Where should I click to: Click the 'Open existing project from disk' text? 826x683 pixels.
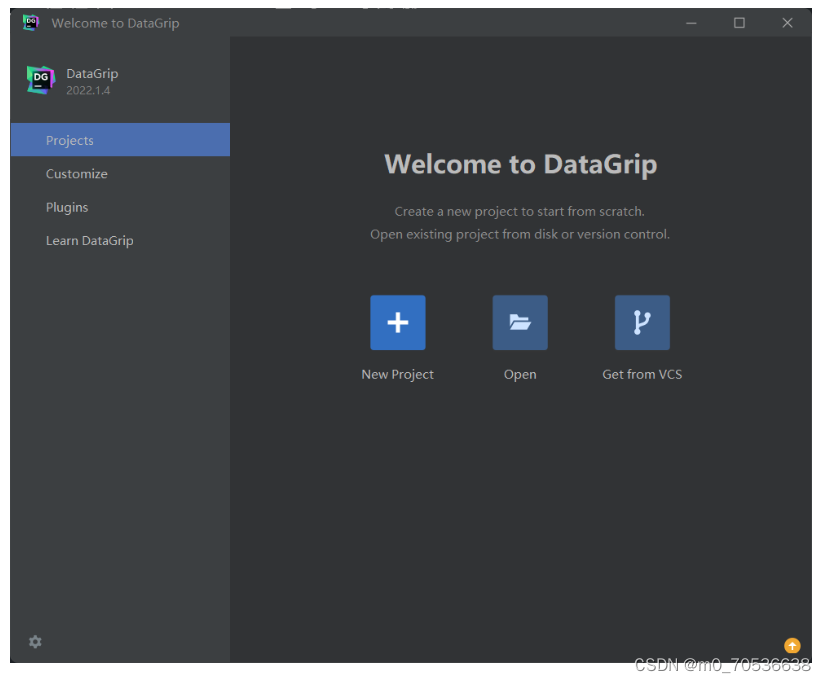click(x=520, y=234)
